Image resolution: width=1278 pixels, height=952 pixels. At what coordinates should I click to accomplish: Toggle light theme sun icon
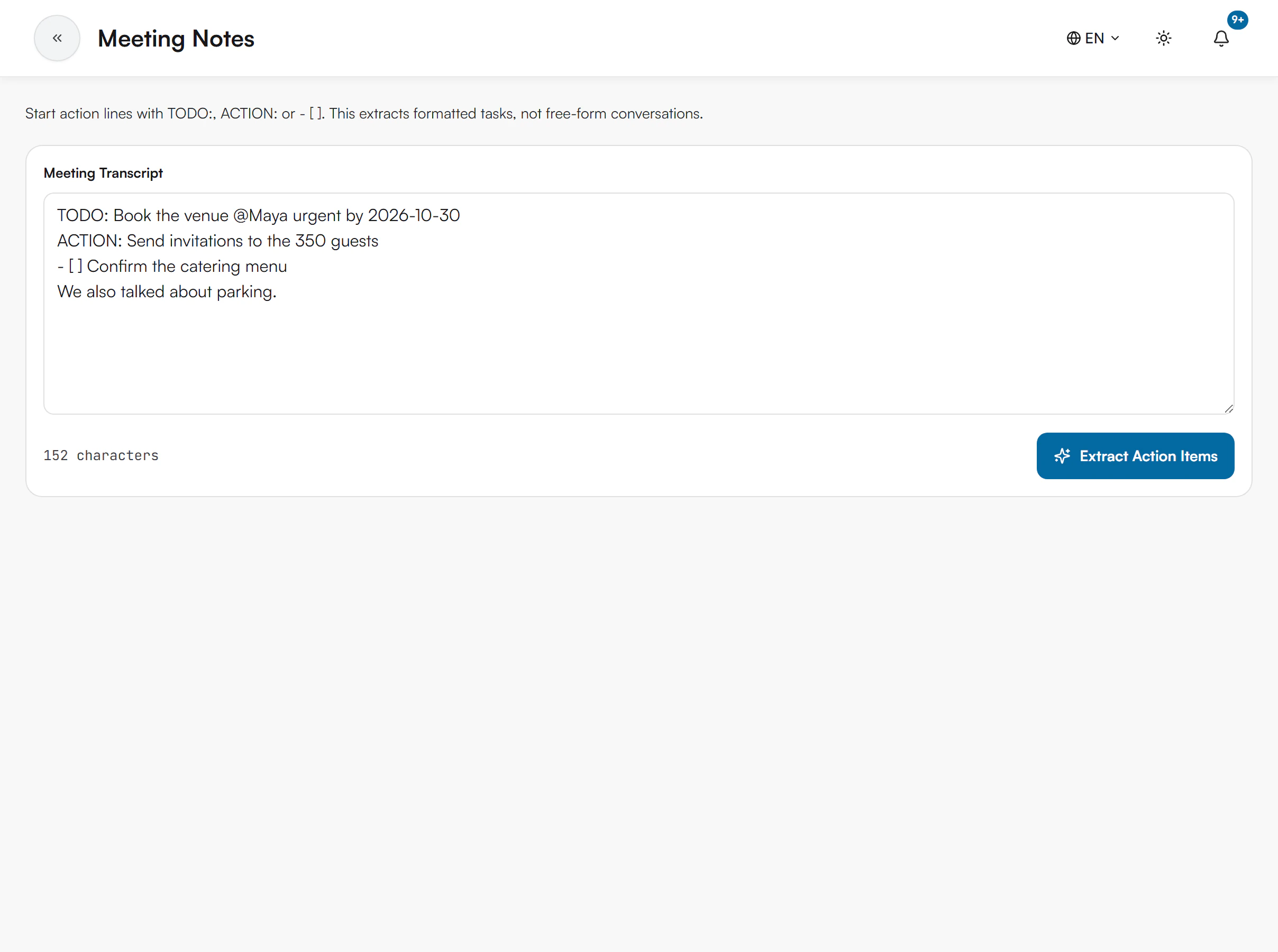pyautogui.click(x=1163, y=38)
